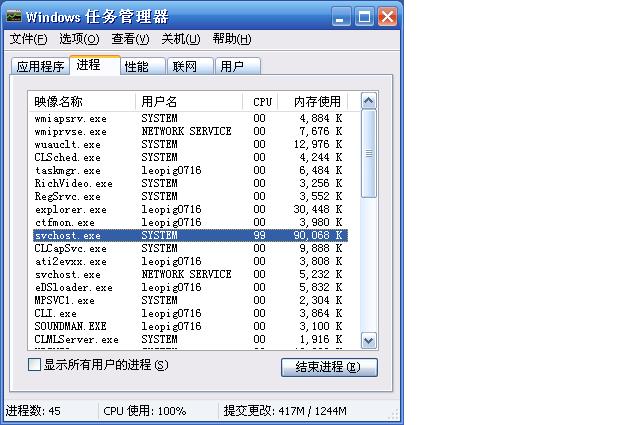Switch to the 性能 tab
The image size is (640, 425).
(x=143, y=66)
